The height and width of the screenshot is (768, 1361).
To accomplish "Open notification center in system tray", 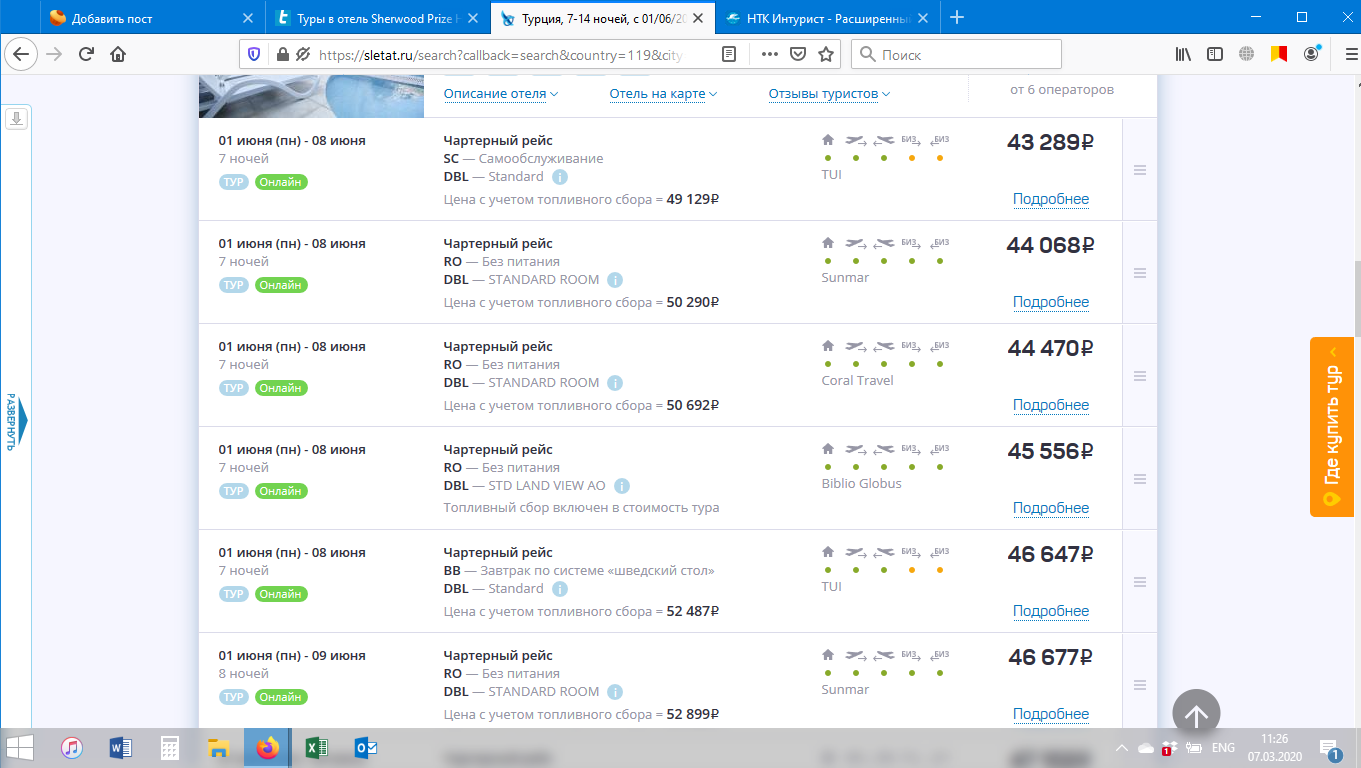I will click(x=1330, y=747).
